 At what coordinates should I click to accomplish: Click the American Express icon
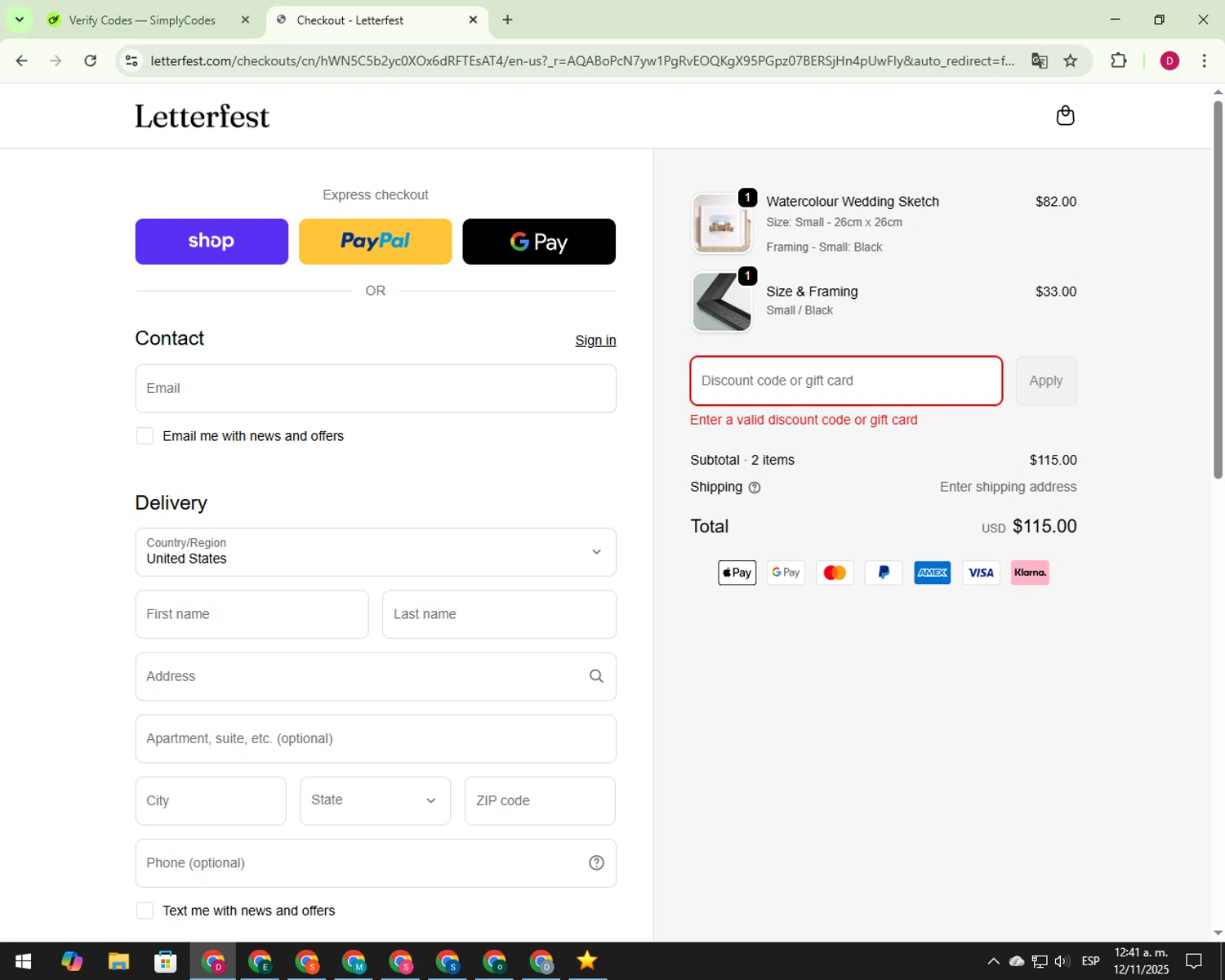point(933,572)
